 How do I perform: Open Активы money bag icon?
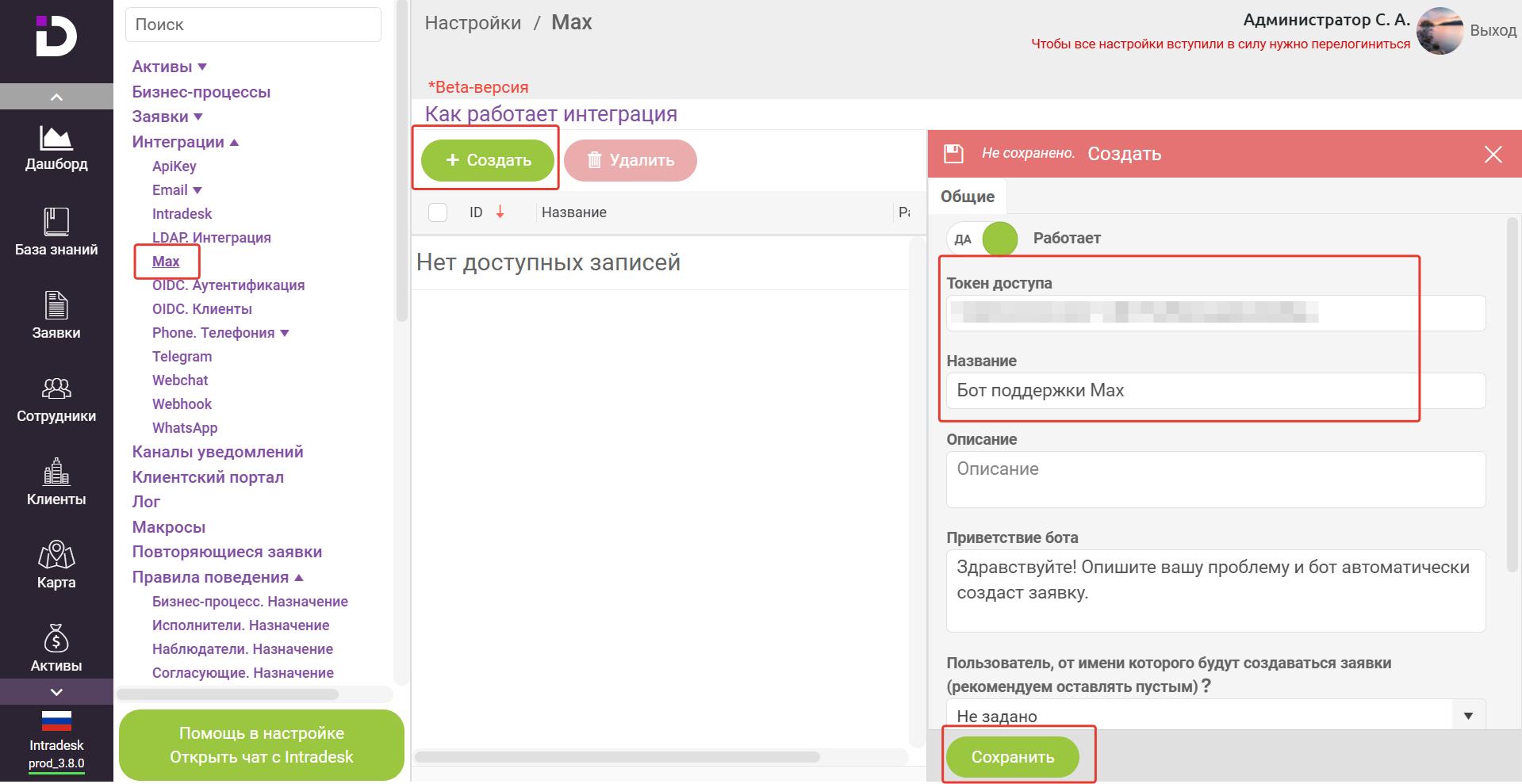pos(56,638)
